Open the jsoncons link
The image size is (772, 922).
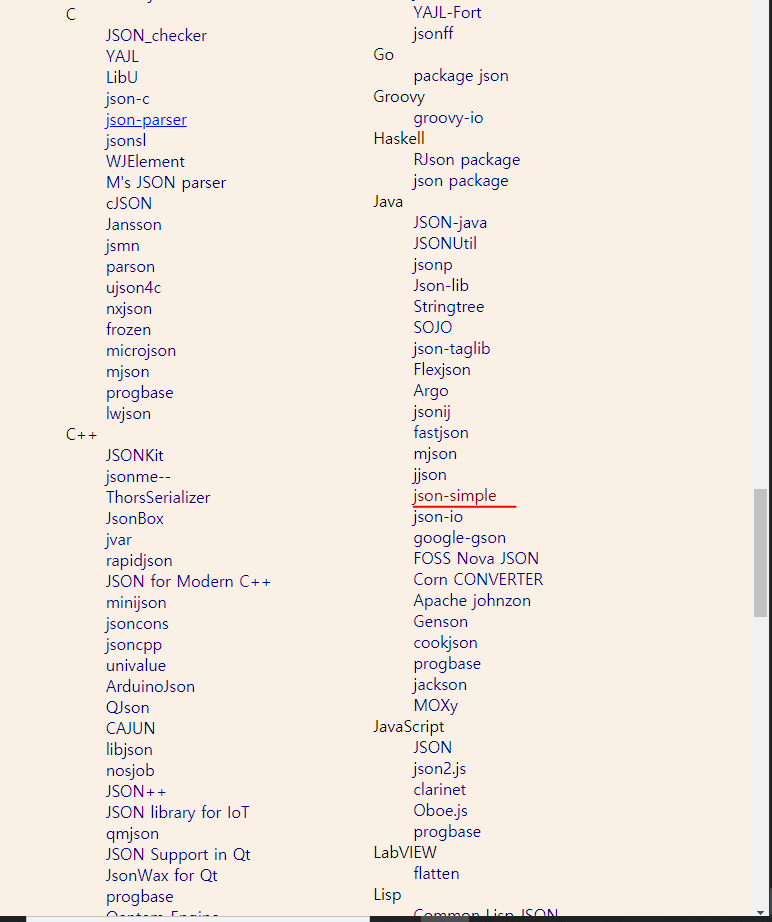pyautogui.click(x=137, y=624)
